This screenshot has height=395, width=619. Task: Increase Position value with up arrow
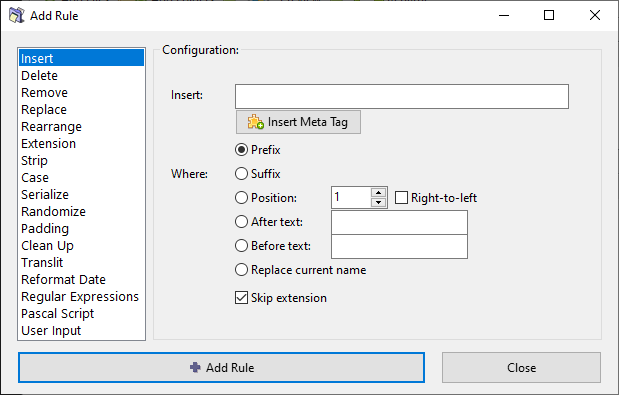[x=379, y=193]
